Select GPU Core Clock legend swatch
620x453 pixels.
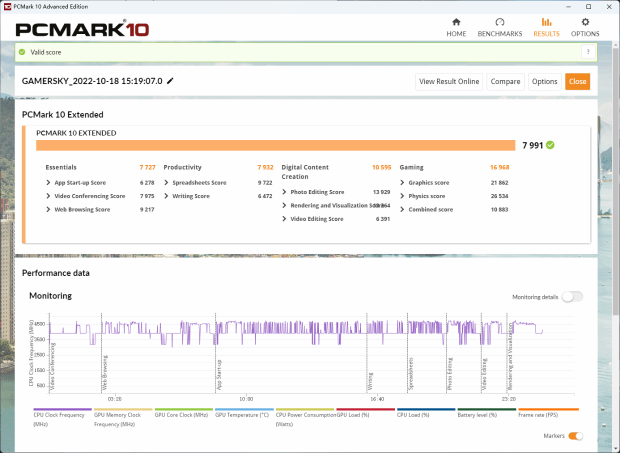pyautogui.click(x=183, y=410)
